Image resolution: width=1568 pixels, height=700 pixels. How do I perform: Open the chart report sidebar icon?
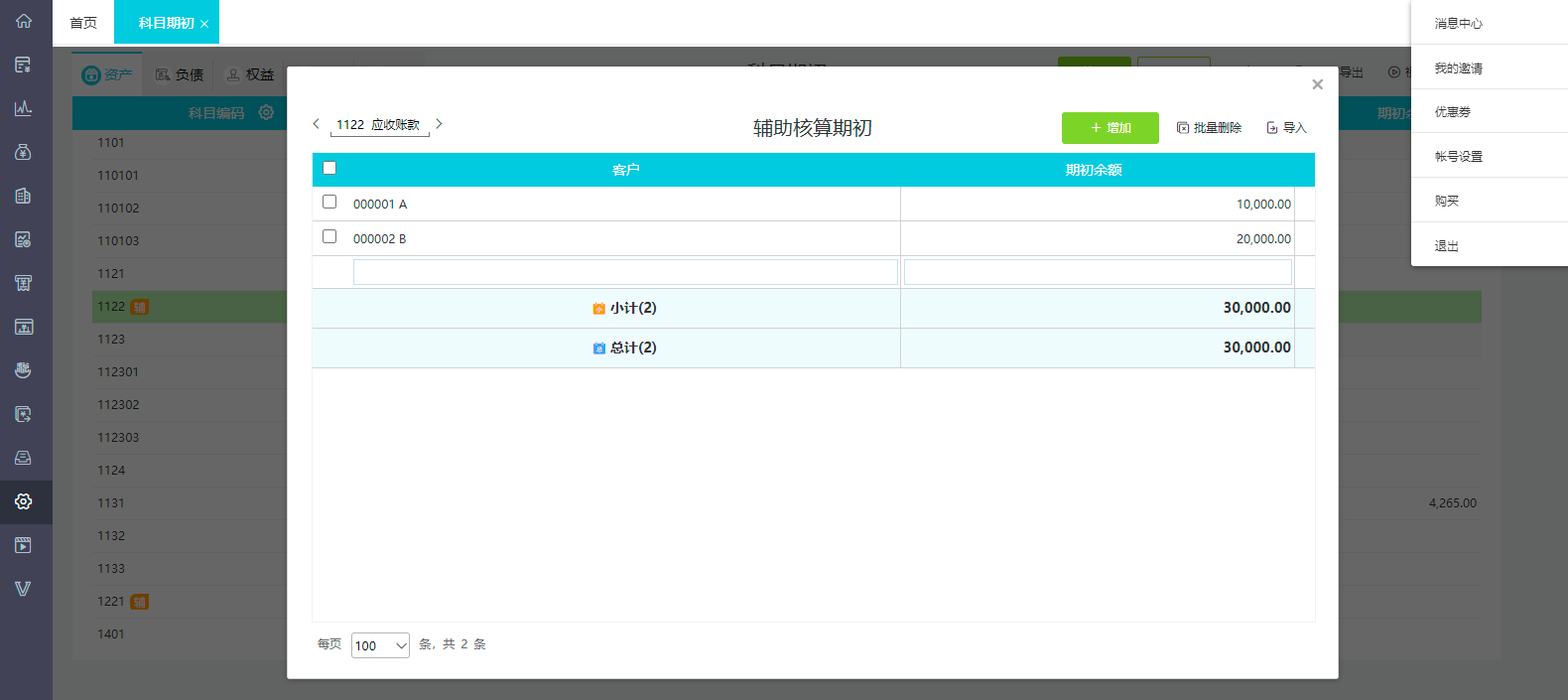click(24, 108)
